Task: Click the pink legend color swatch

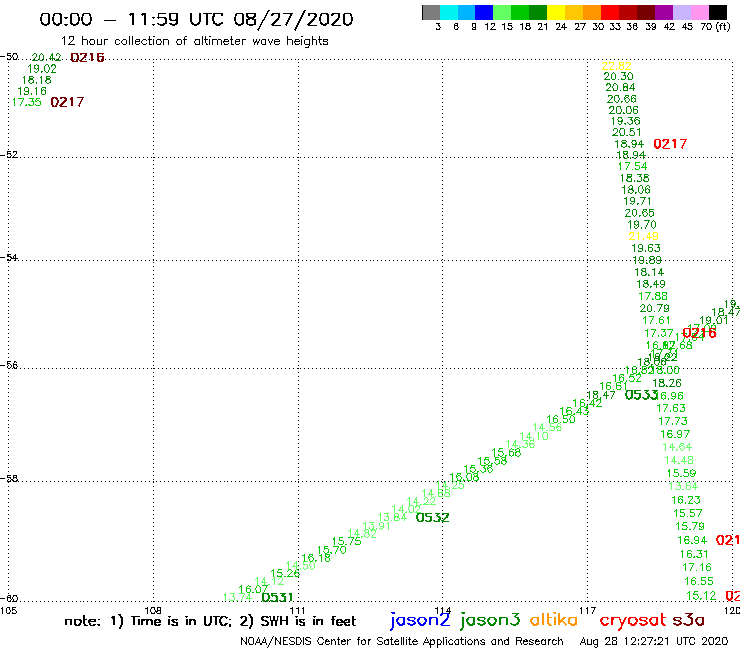Action: click(x=699, y=12)
